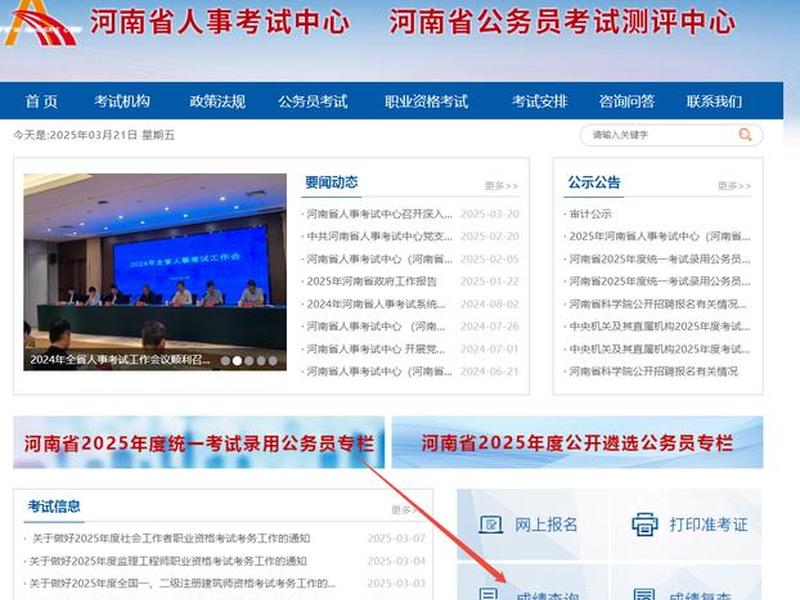Viewport: 800px width, 600px height.
Task: Open 咨询问答 navigation item
Action: pos(627,102)
